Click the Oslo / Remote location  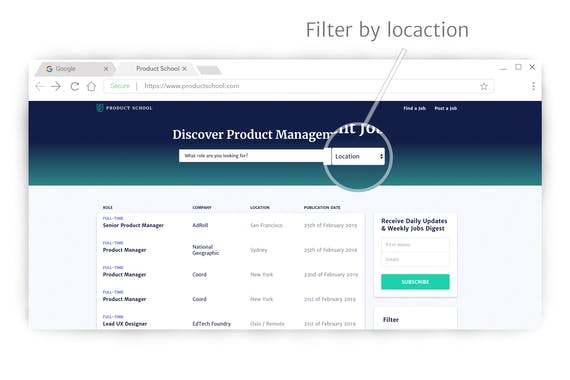(267, 324)
